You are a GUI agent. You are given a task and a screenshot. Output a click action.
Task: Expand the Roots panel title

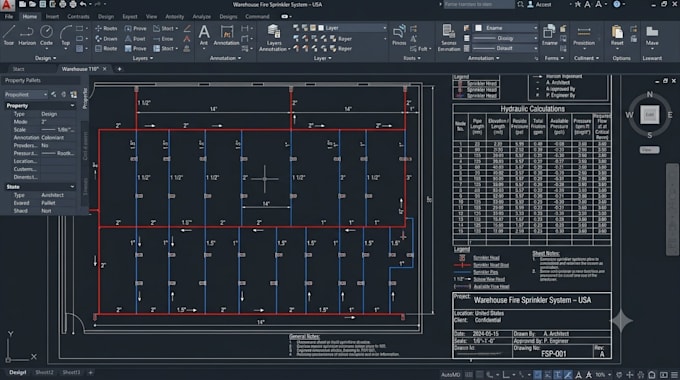click(412, 58)
